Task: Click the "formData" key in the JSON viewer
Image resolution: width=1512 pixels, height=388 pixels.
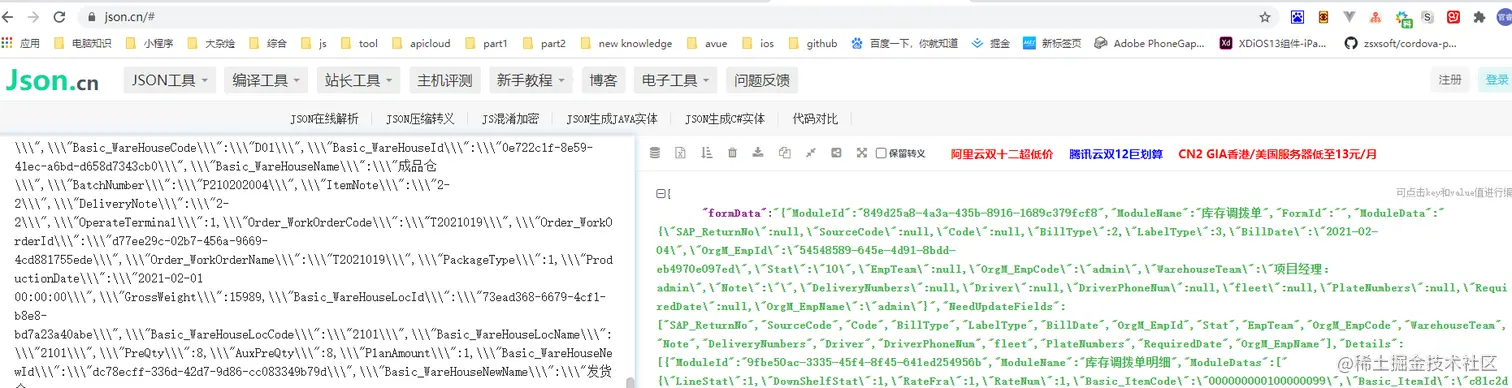Action: pos(735,213)
